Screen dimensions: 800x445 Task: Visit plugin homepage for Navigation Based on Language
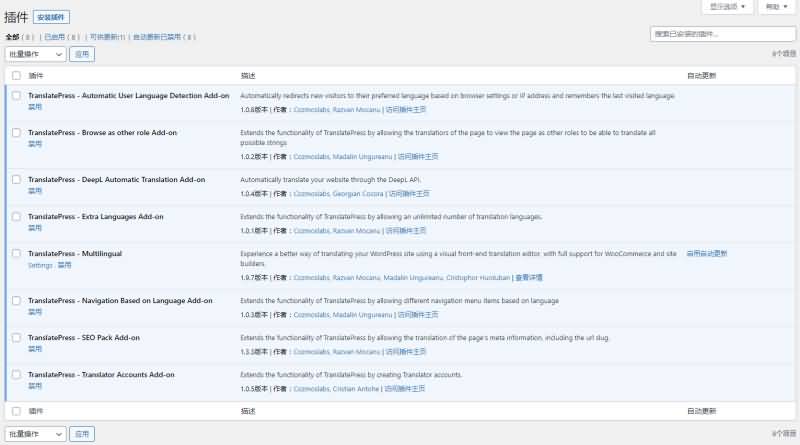[x=418, y=315]
